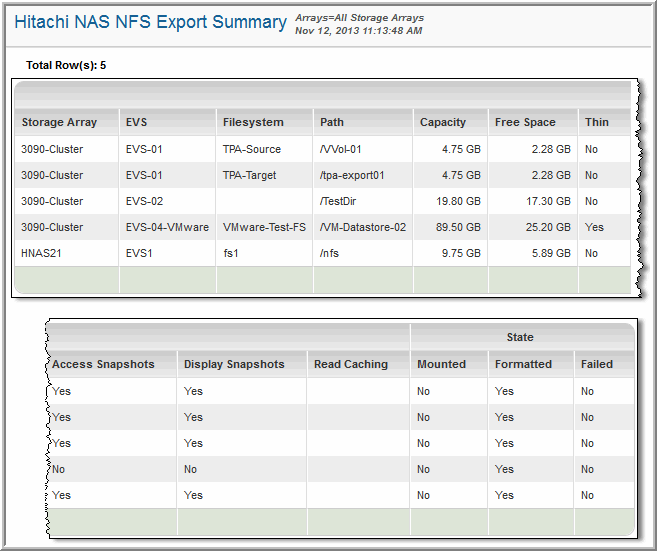Viewport: 657px width, 551px height.
Task: Select the TPA-Source filesystem cell
Action: [x=252, y=149]
